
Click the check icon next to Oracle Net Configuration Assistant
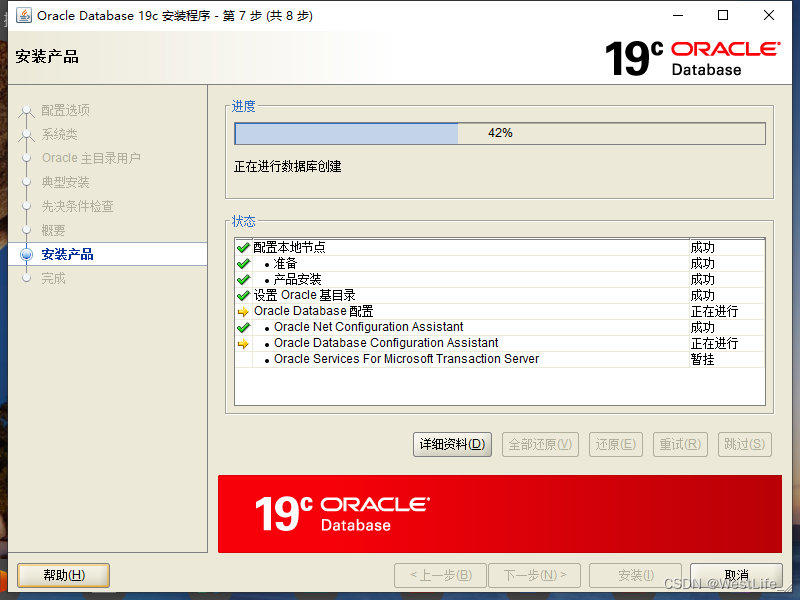[242, 327]
